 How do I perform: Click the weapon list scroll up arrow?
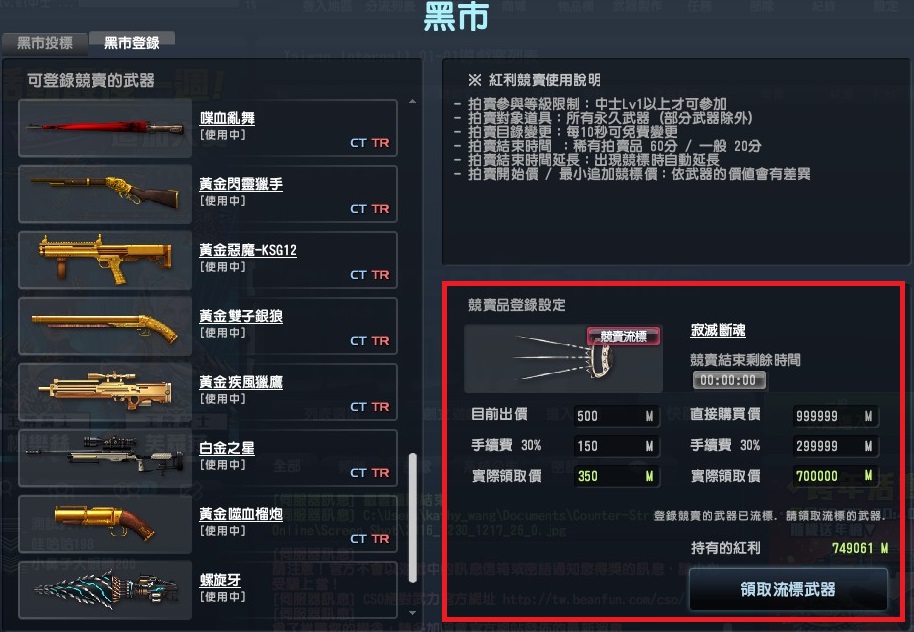(413, 101)
